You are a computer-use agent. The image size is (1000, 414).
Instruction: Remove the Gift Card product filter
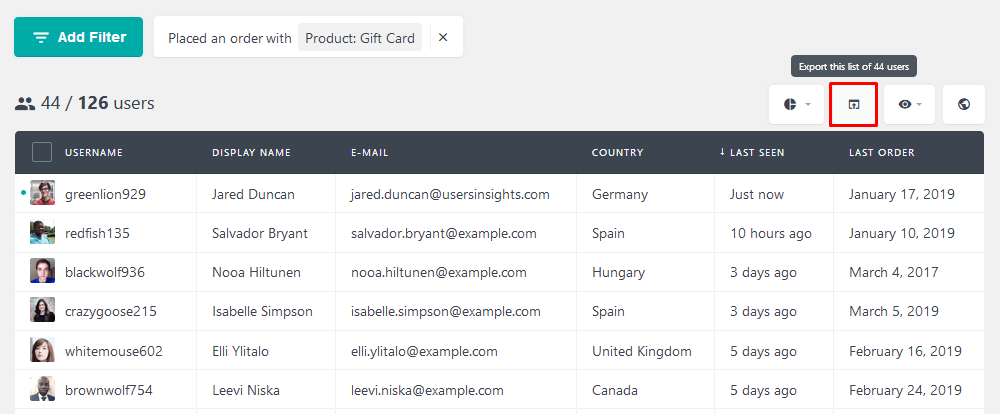click(x=443, y=38)
